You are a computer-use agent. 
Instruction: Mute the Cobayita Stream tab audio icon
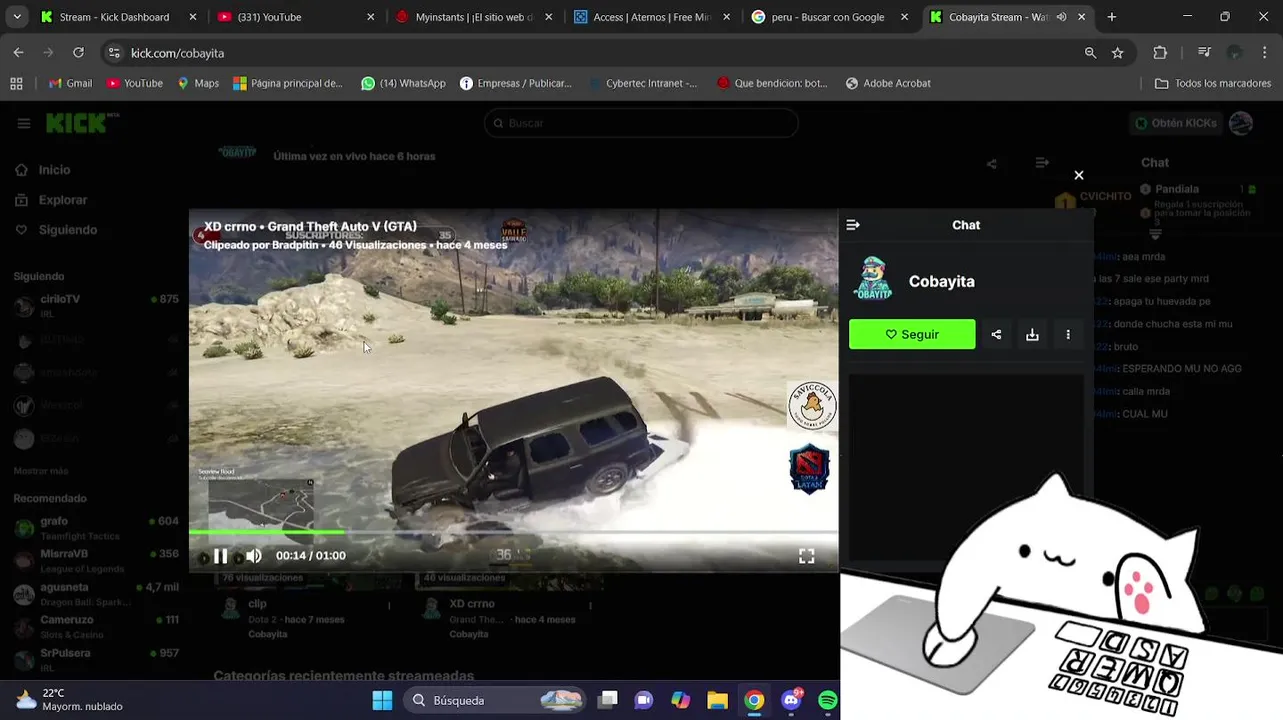click(1061, 17)
